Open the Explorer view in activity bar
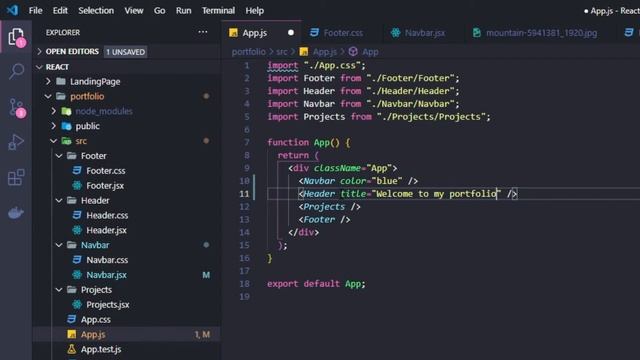 (16, 37)
